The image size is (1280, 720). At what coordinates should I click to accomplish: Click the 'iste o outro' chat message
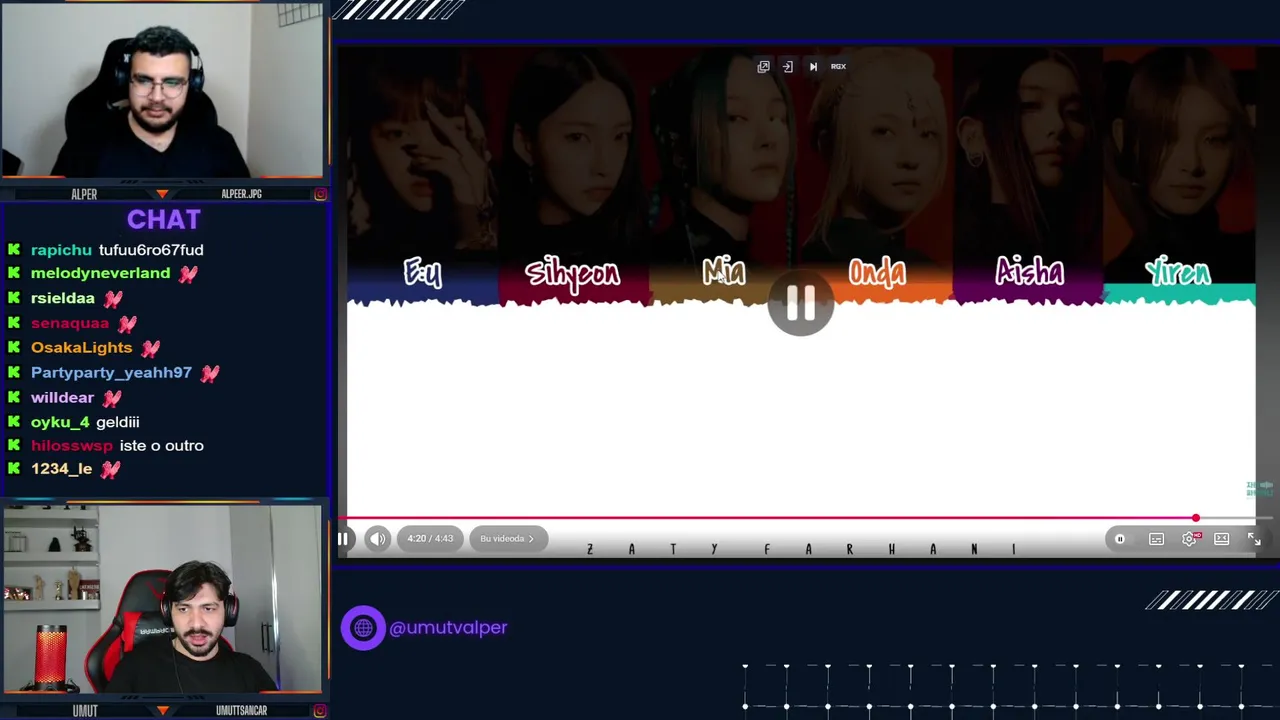point(161,446)
